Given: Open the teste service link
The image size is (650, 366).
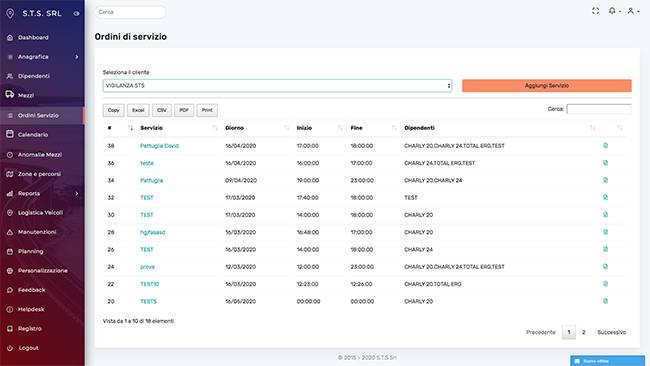Looking at the screenshot, I should tap(147, 163).
